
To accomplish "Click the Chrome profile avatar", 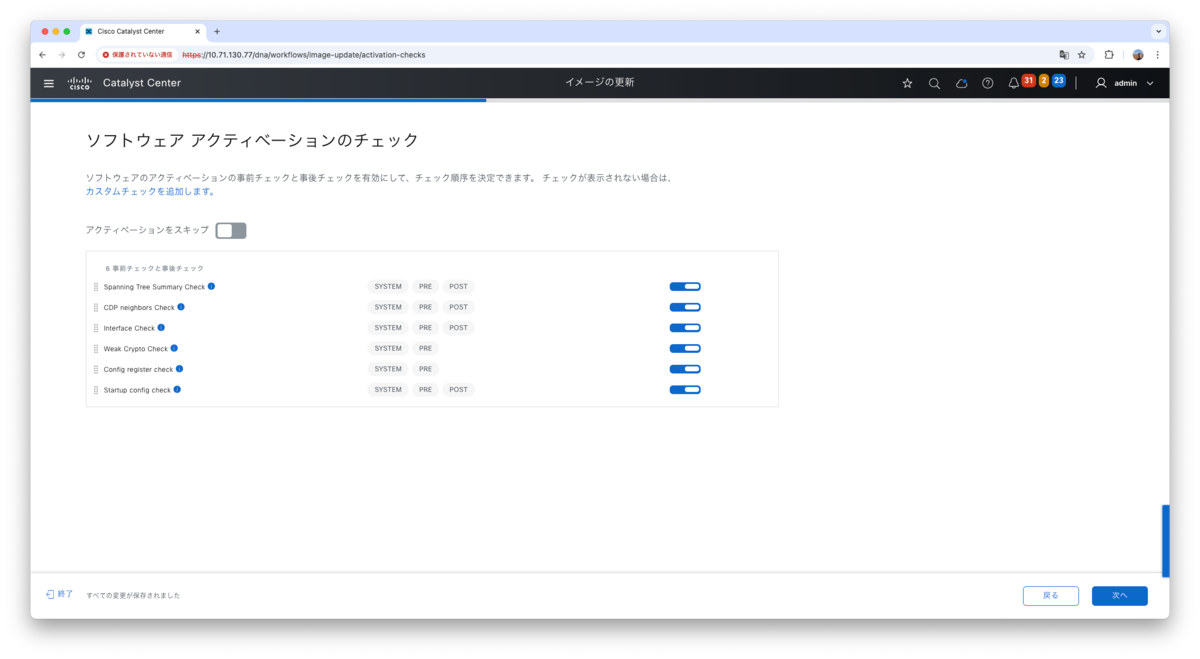I will click(x=1138, y=54).
